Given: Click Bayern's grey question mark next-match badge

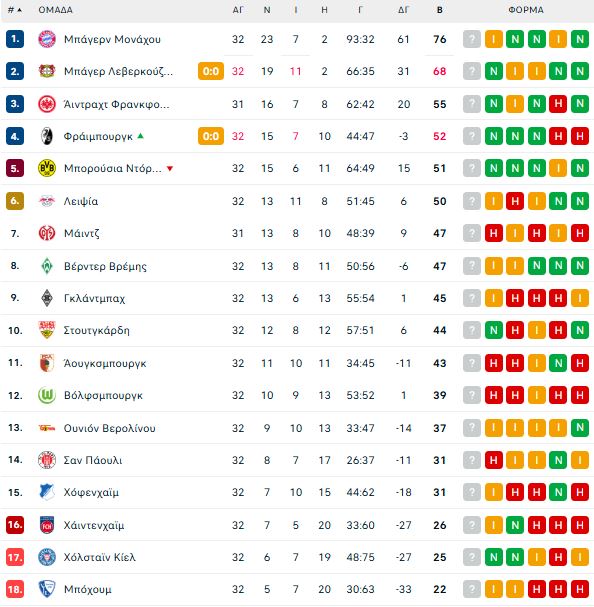Looking at the screenshot, I should 472,39.
